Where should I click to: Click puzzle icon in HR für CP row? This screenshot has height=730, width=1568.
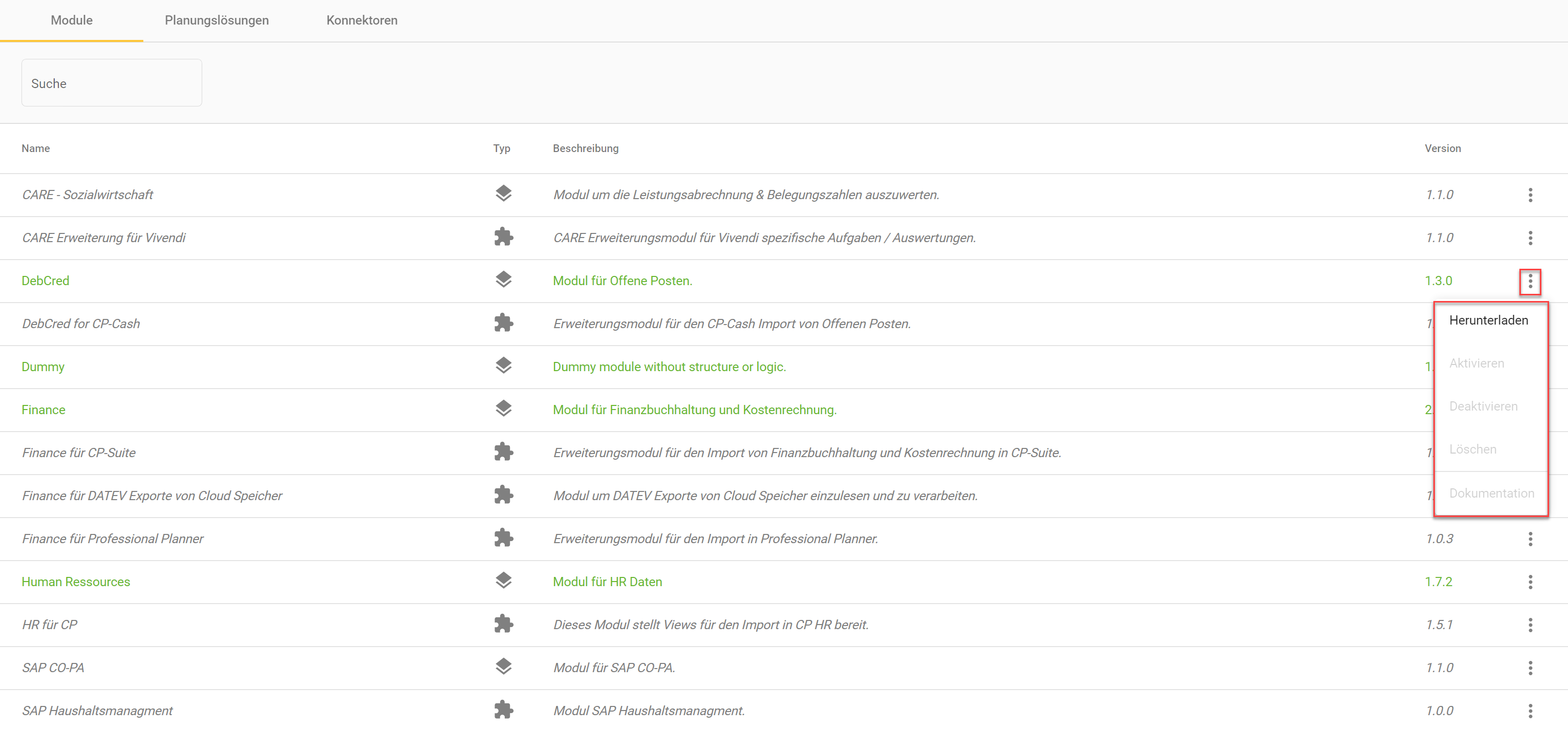tap(503, 624)
